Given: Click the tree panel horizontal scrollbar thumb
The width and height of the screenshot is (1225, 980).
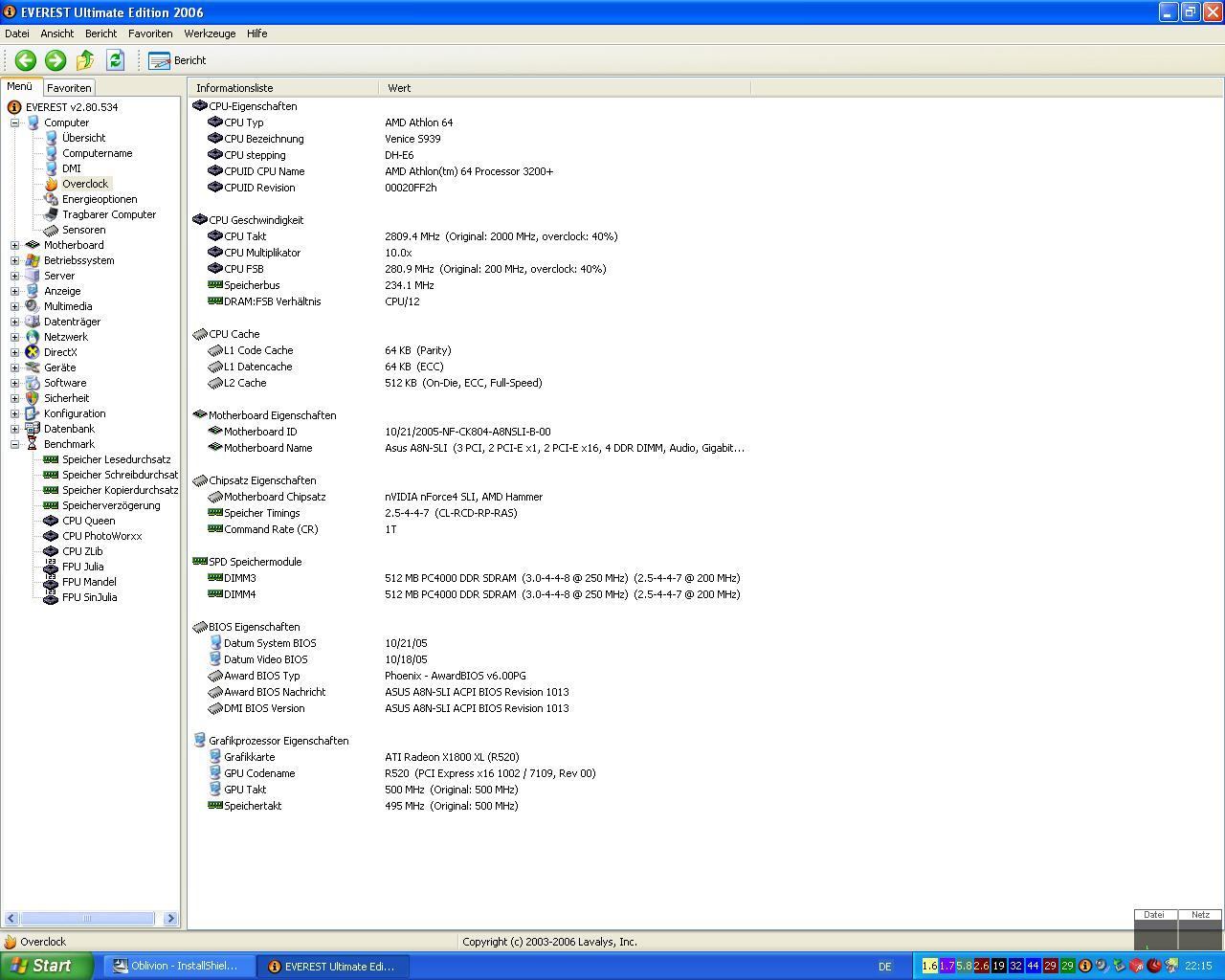Looking at the screenshot, I should pos(87,919).
